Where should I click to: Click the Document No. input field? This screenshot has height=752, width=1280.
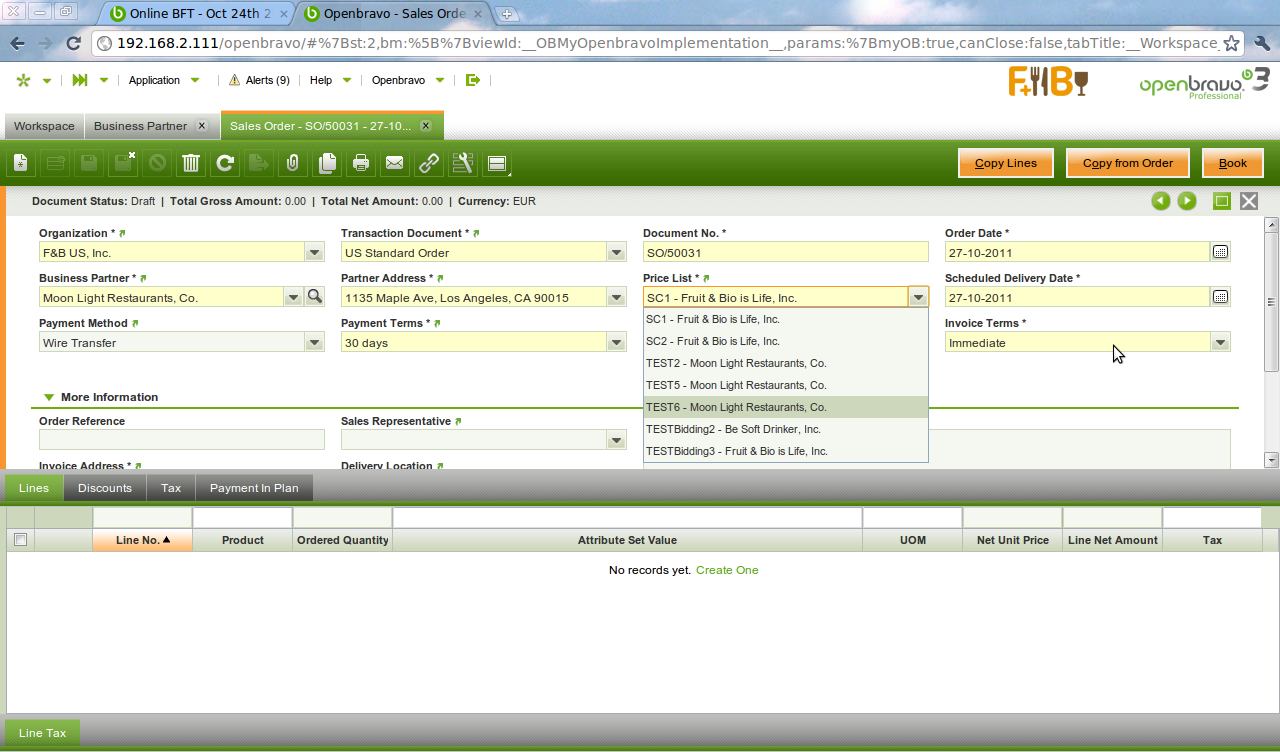(785, 253)
